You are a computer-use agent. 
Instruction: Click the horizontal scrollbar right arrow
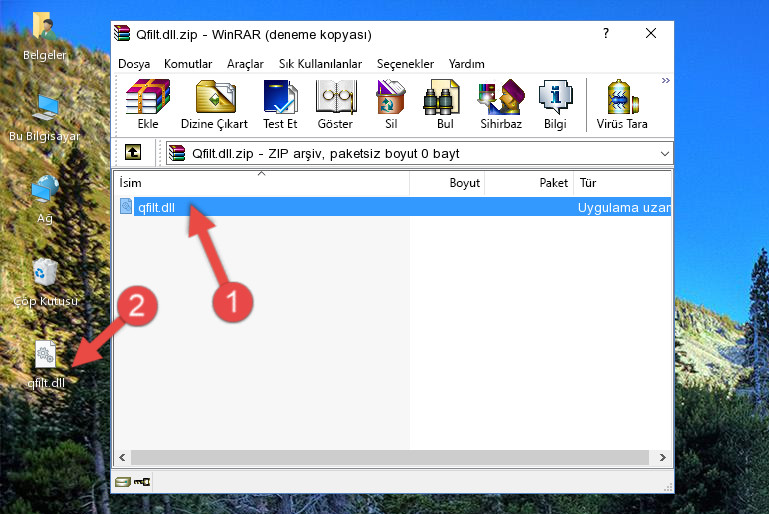663,458
